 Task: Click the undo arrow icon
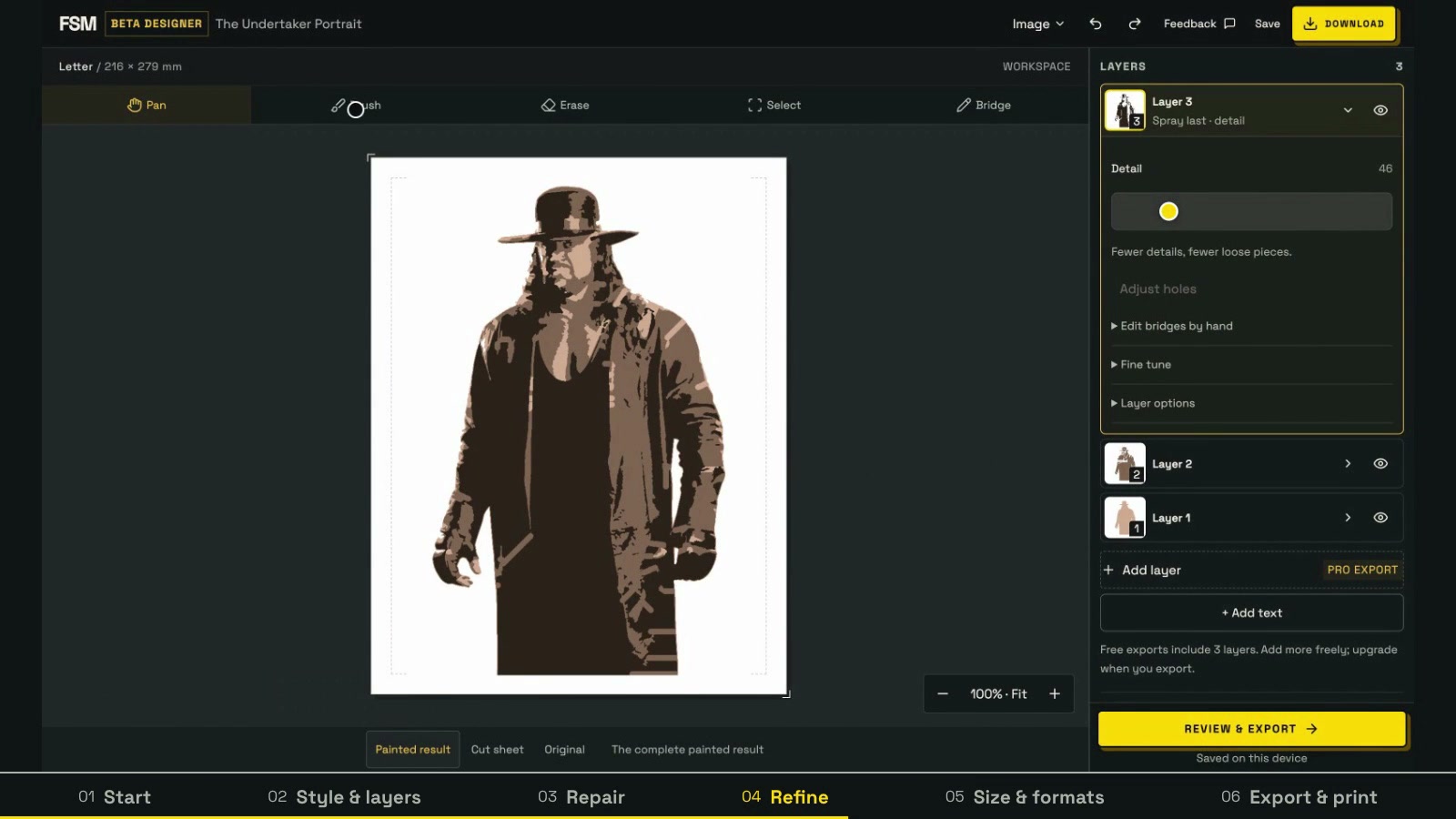coord(1096,24)
